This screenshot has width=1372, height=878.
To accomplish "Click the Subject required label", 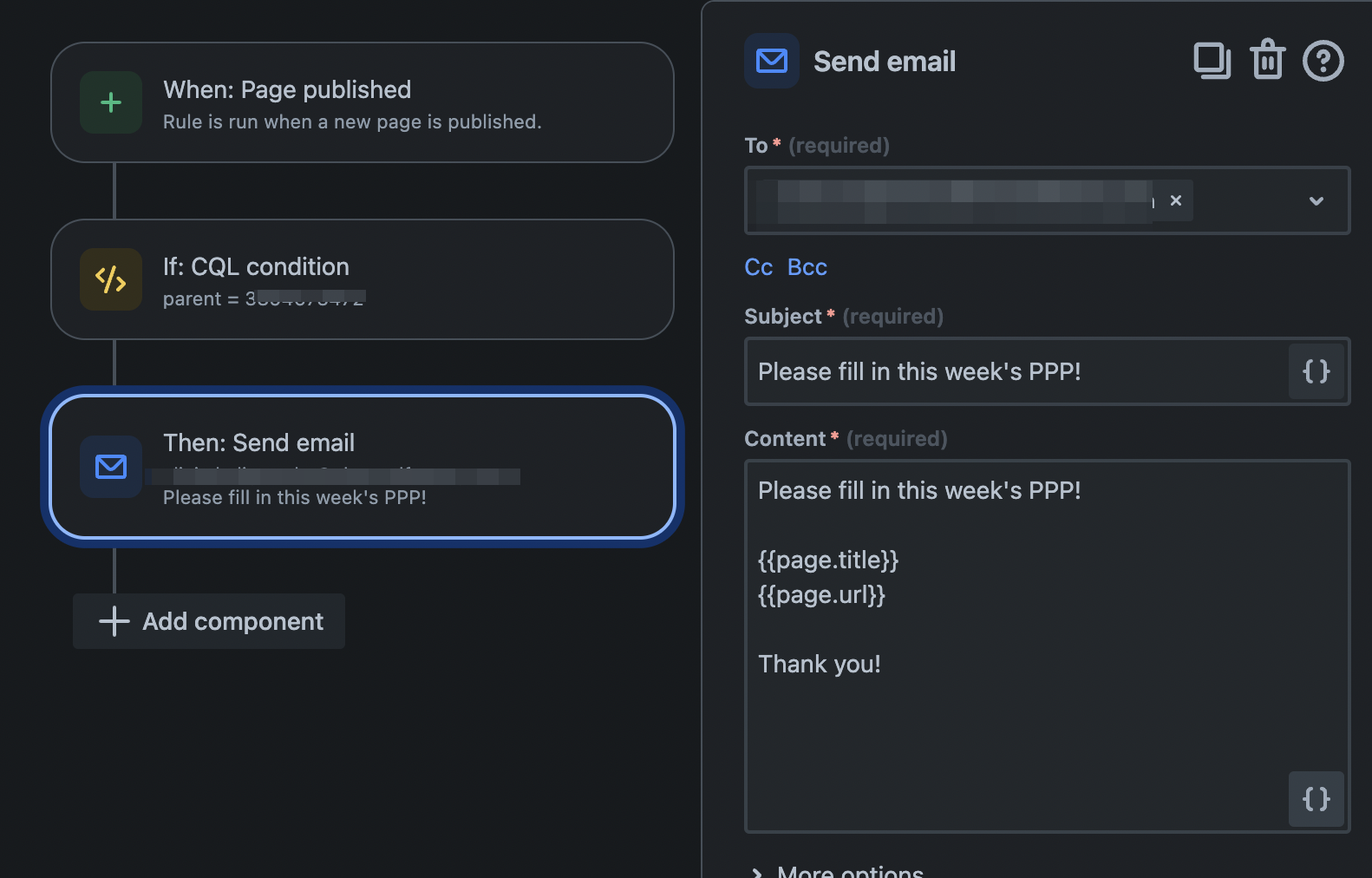I will point(844,317).
